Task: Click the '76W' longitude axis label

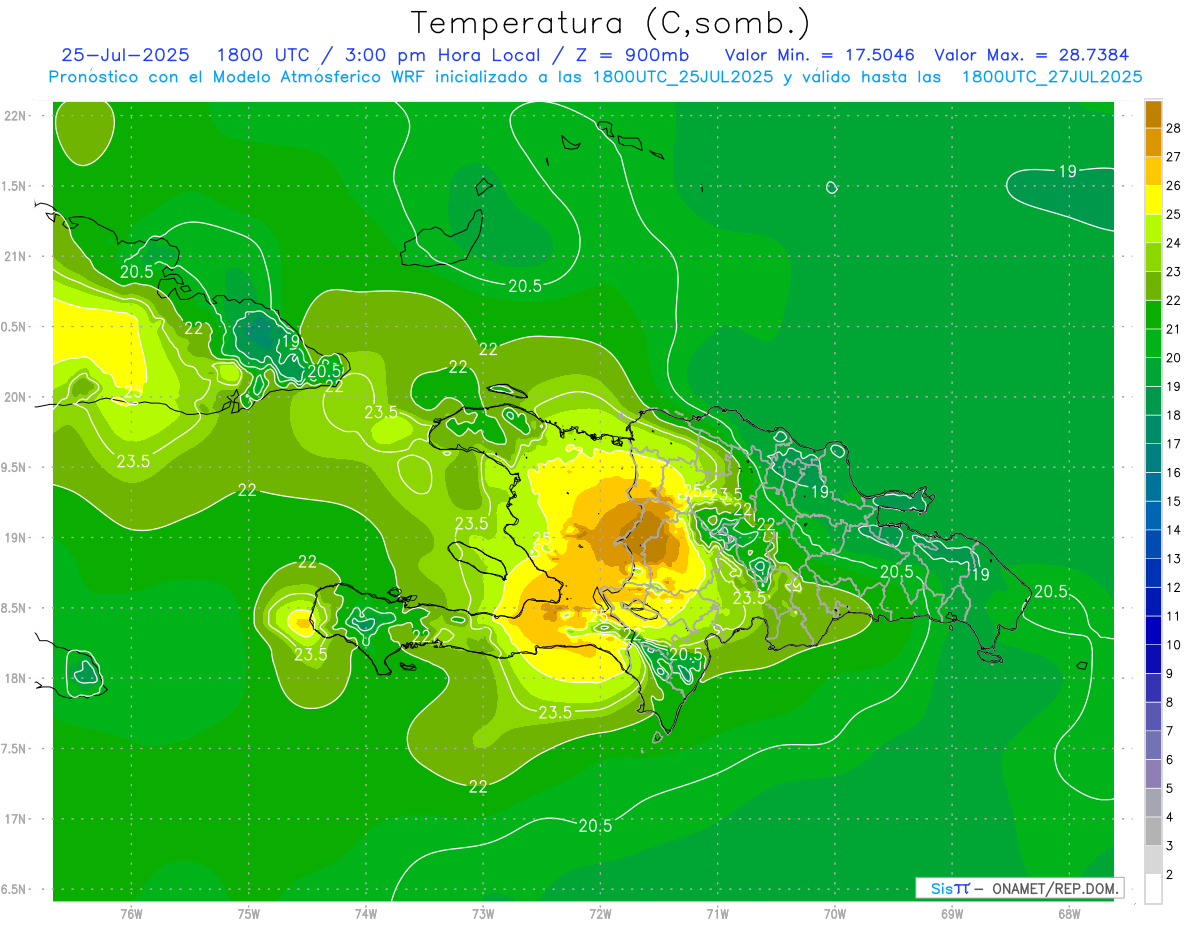Action: click(x=131, y=913)
